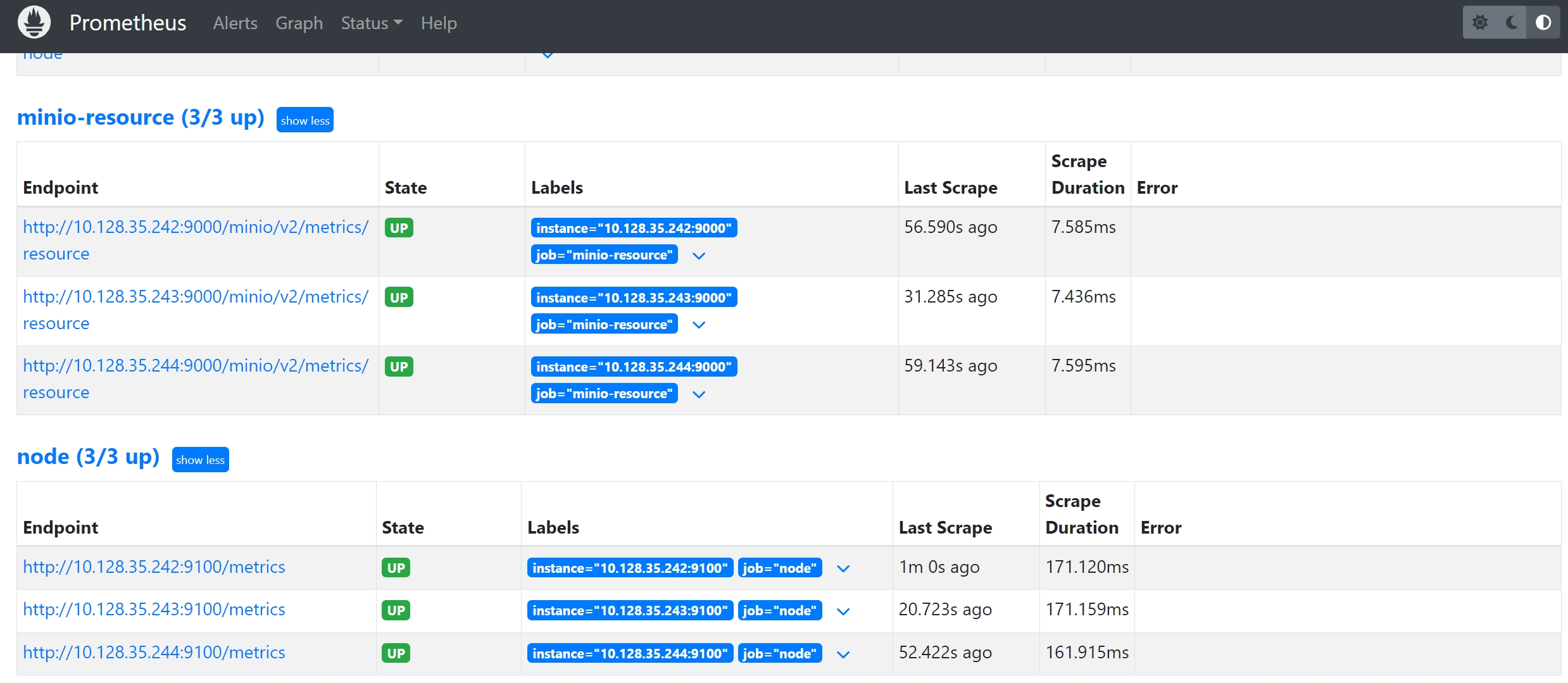
Task: Open 10.128.35.244:9000 minio resource endpoint link
Action: pyautogui.click(x=196, y=379)
